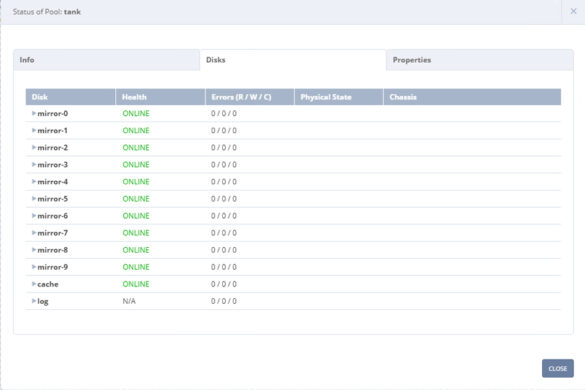Expand the mirror-7 triangle
Image resolution: width=585 pixels, height=390 pixels.
pyautogui.click(x=34, y=233)
